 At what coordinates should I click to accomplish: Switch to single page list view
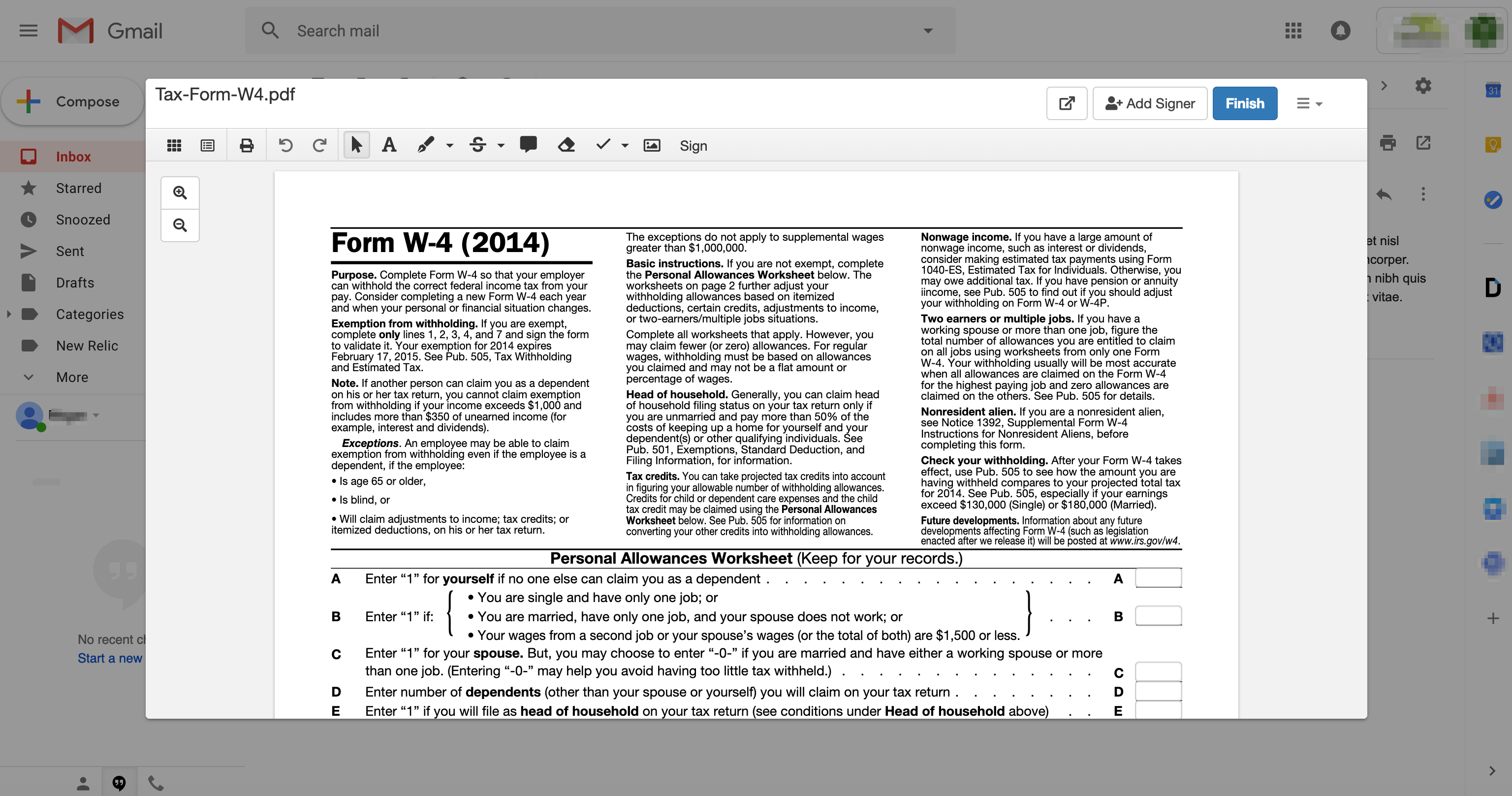tap(207, 145)
